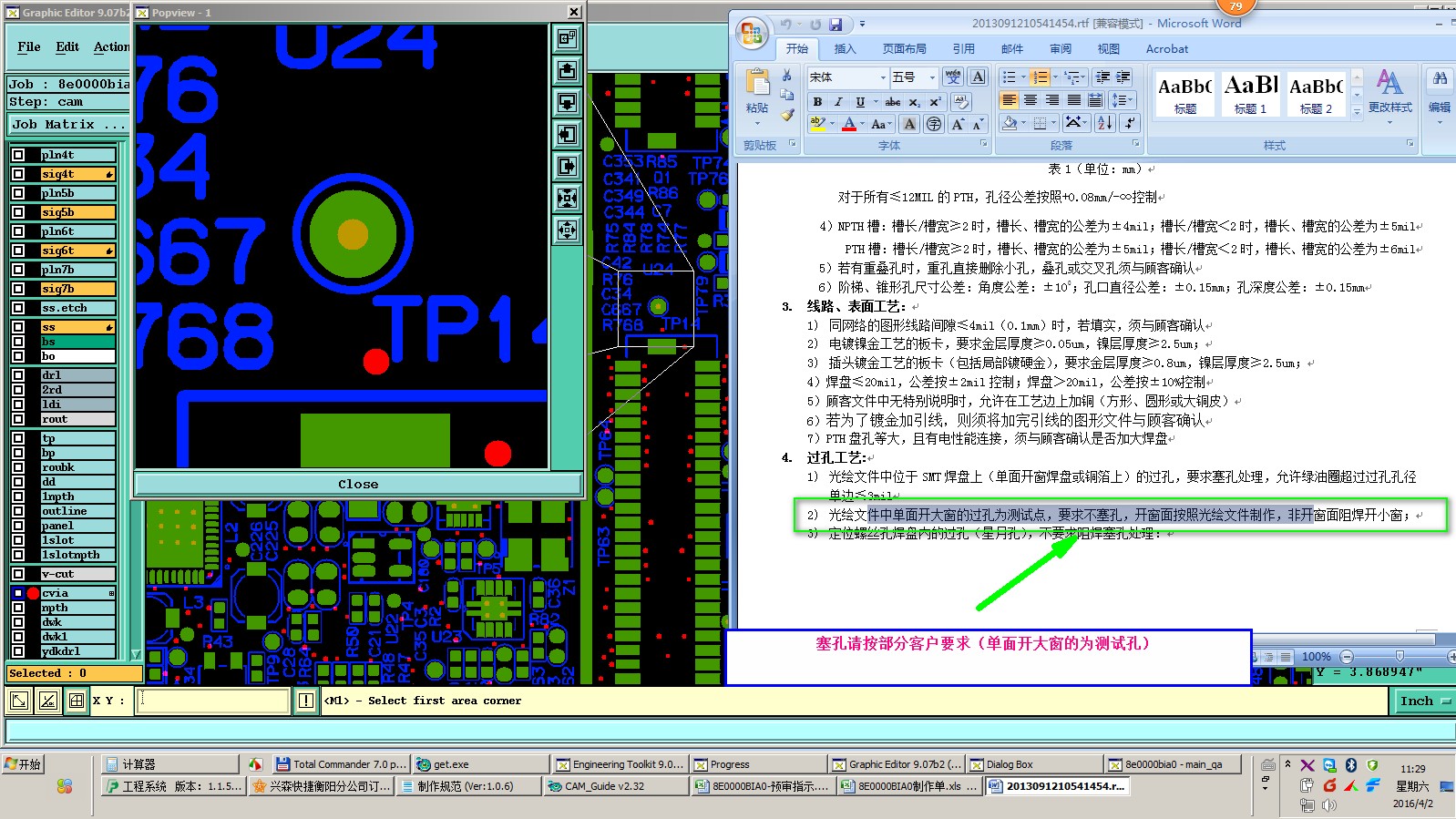This screenshot has height=819, width=1456.
Task: Click the clear formatting eraser icon
Action: [x=961, y=102]
